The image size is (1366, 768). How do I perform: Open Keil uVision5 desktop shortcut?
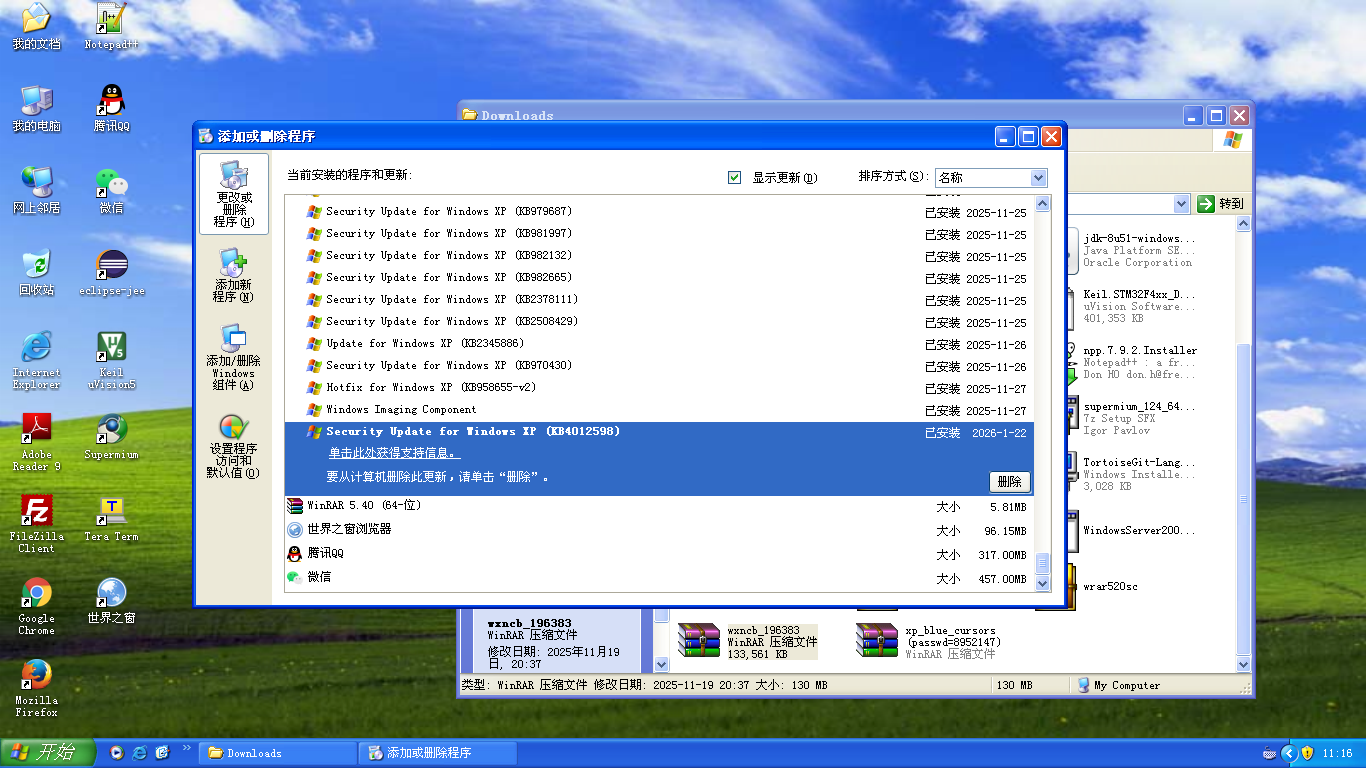coord(111,360)
